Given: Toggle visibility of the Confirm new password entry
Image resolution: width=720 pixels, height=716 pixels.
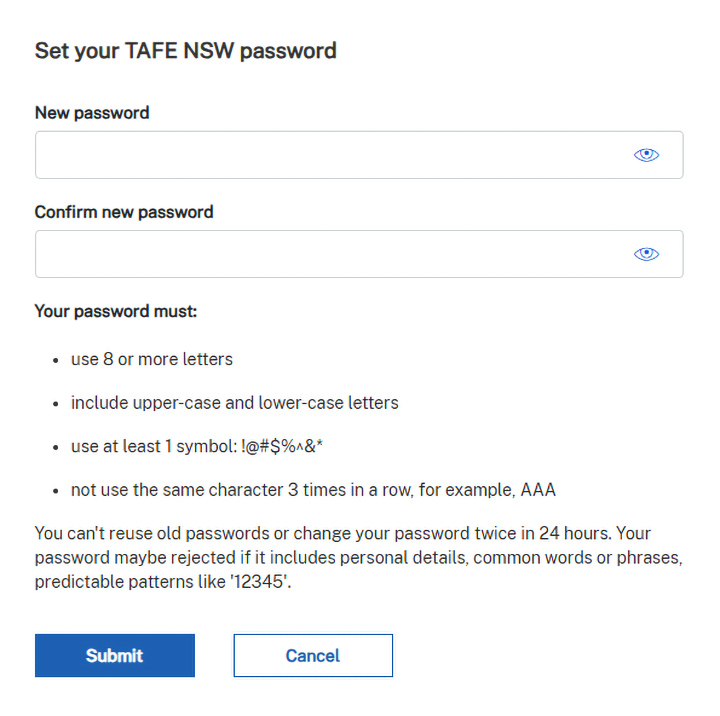Looking at the screenshot, I should pos(647,254).
